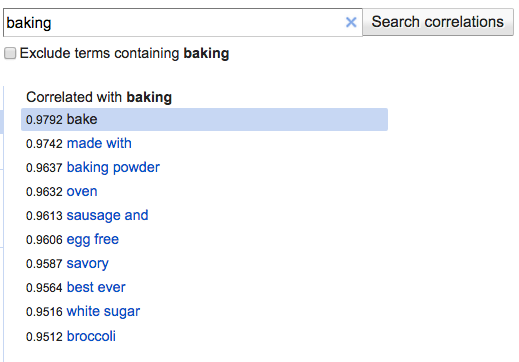Screen dimensions: 519x362
Task: Click the 0.9637 correlation score
Action: point(44,168)
